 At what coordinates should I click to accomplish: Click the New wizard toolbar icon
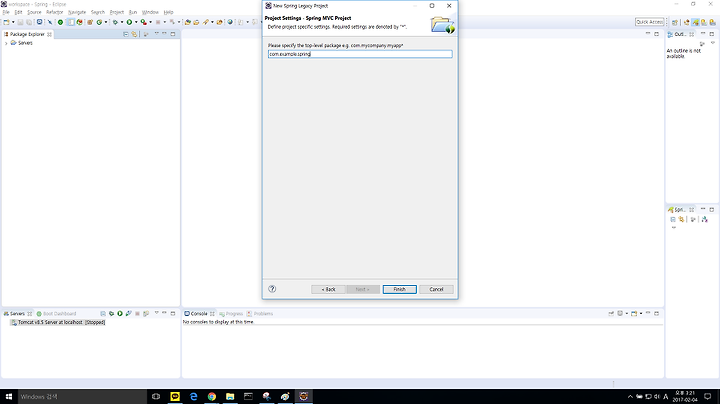tap(6, 22)
